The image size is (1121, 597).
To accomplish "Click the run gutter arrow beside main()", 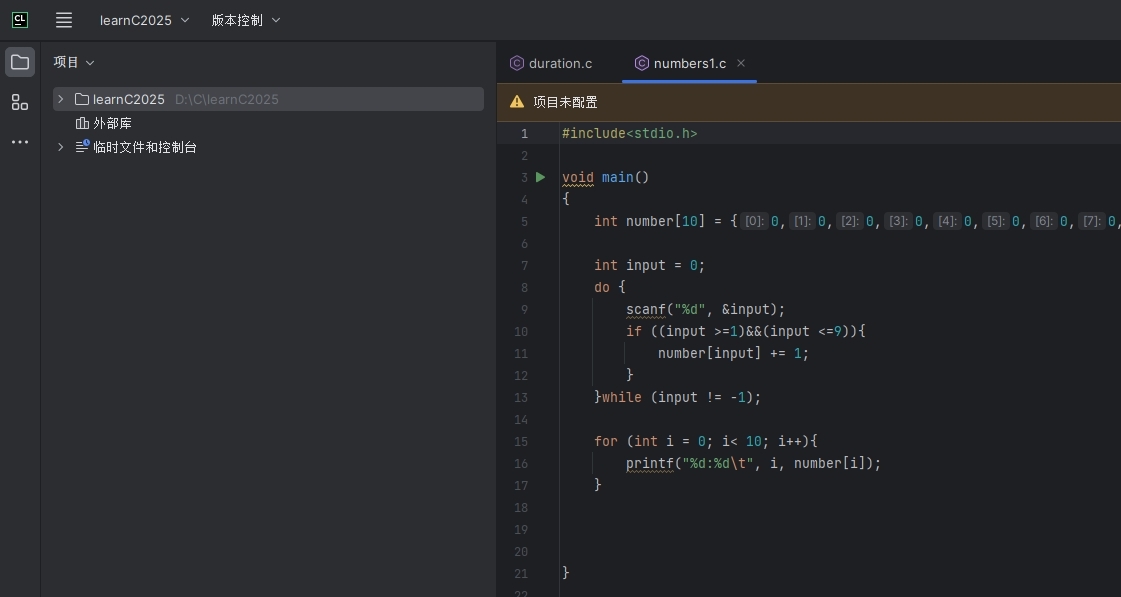I will tap(540, 177).
